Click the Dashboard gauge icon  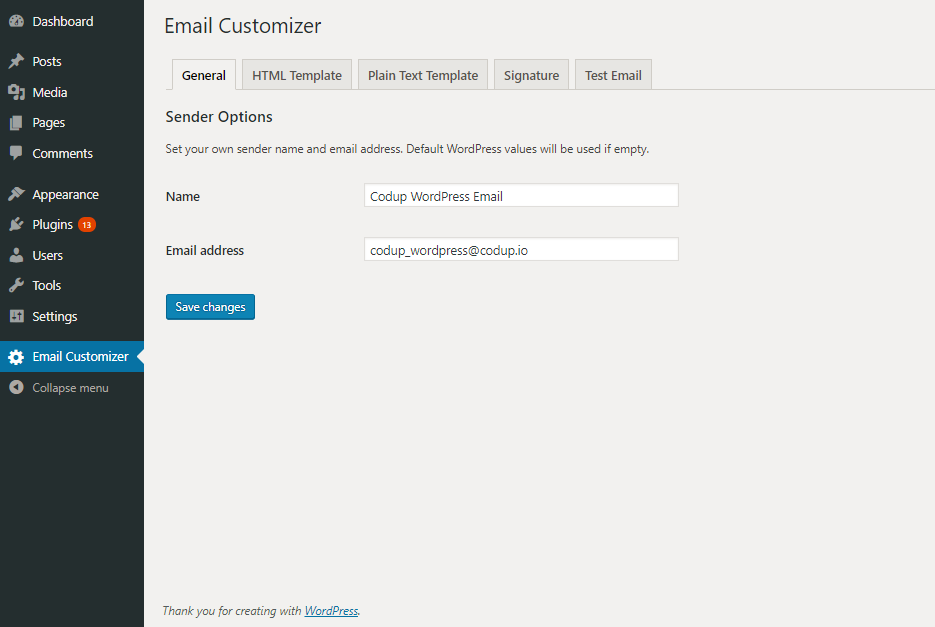pyautogui.click(x=16, y=21)
